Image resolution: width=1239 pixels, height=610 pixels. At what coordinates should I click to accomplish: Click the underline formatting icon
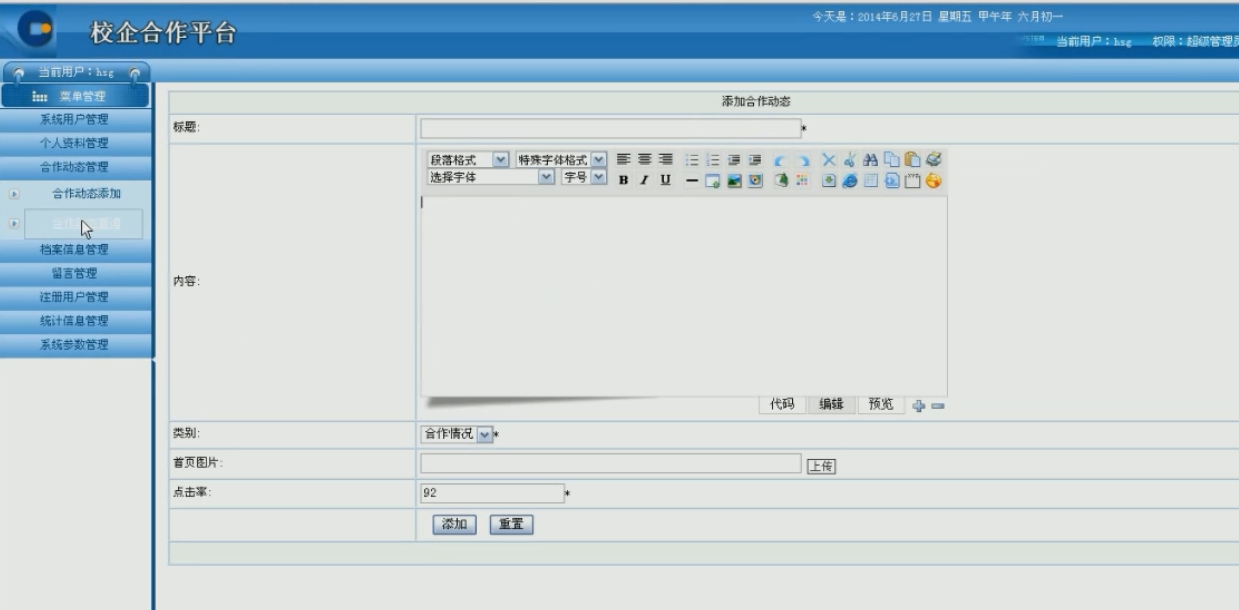point(665,180)
